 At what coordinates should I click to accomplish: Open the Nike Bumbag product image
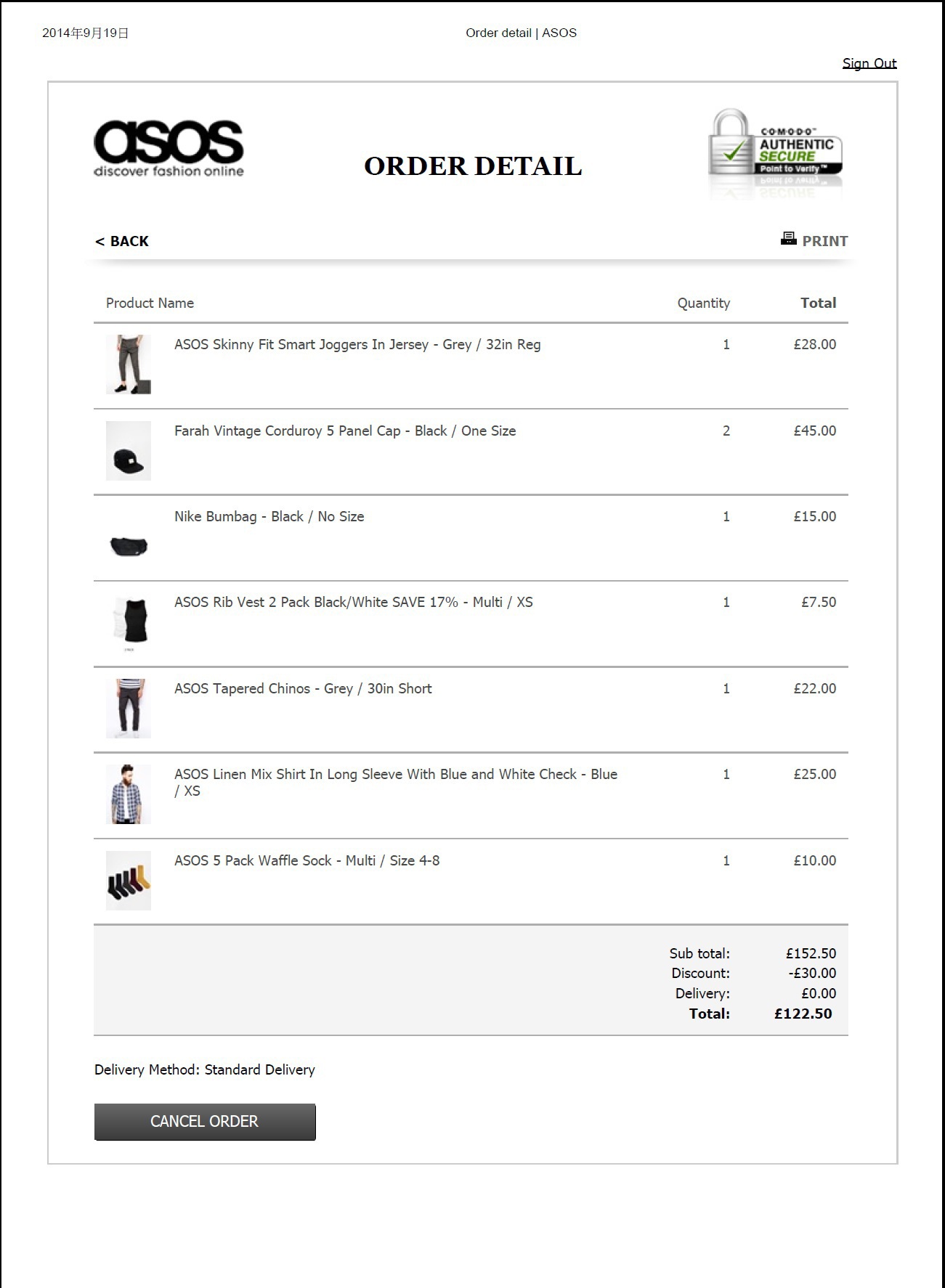click(129, 546)
